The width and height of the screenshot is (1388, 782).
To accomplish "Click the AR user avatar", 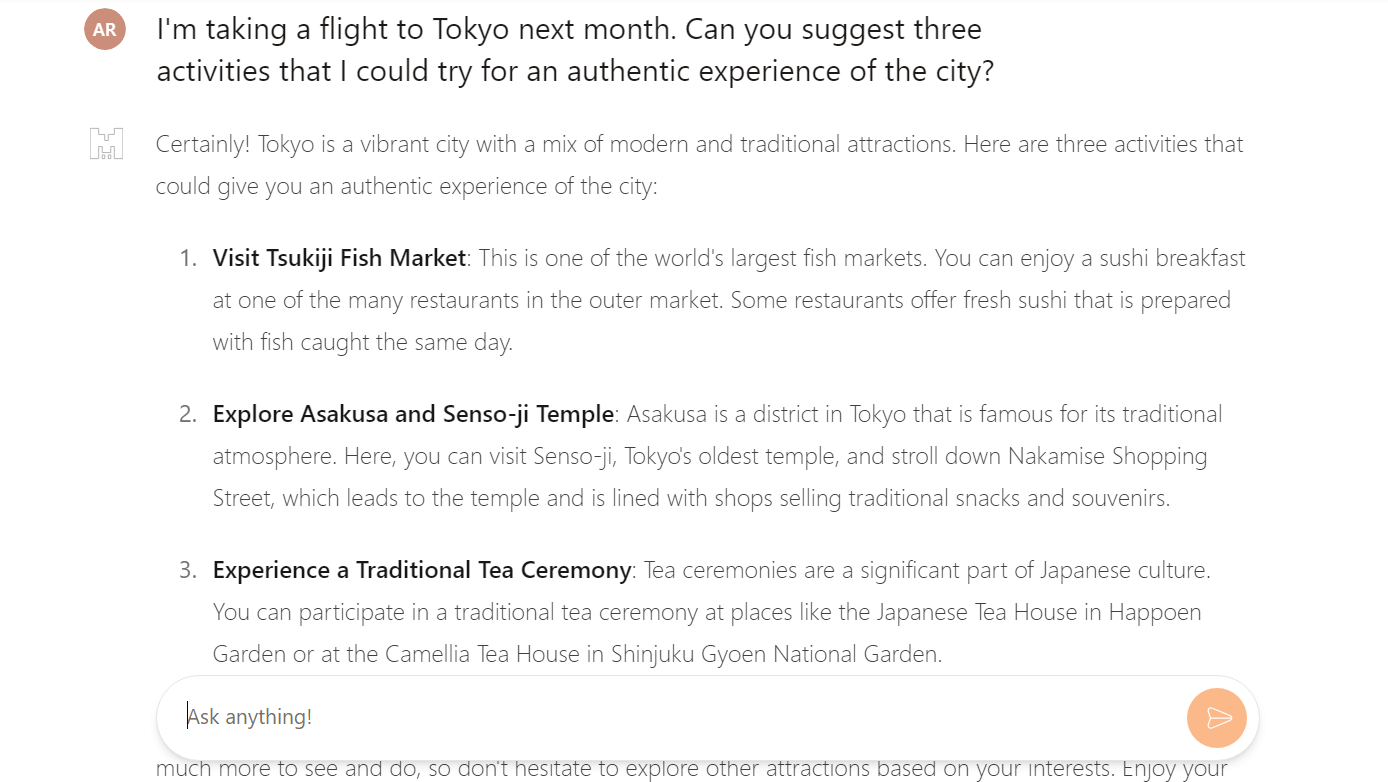I will pos(105,30).
